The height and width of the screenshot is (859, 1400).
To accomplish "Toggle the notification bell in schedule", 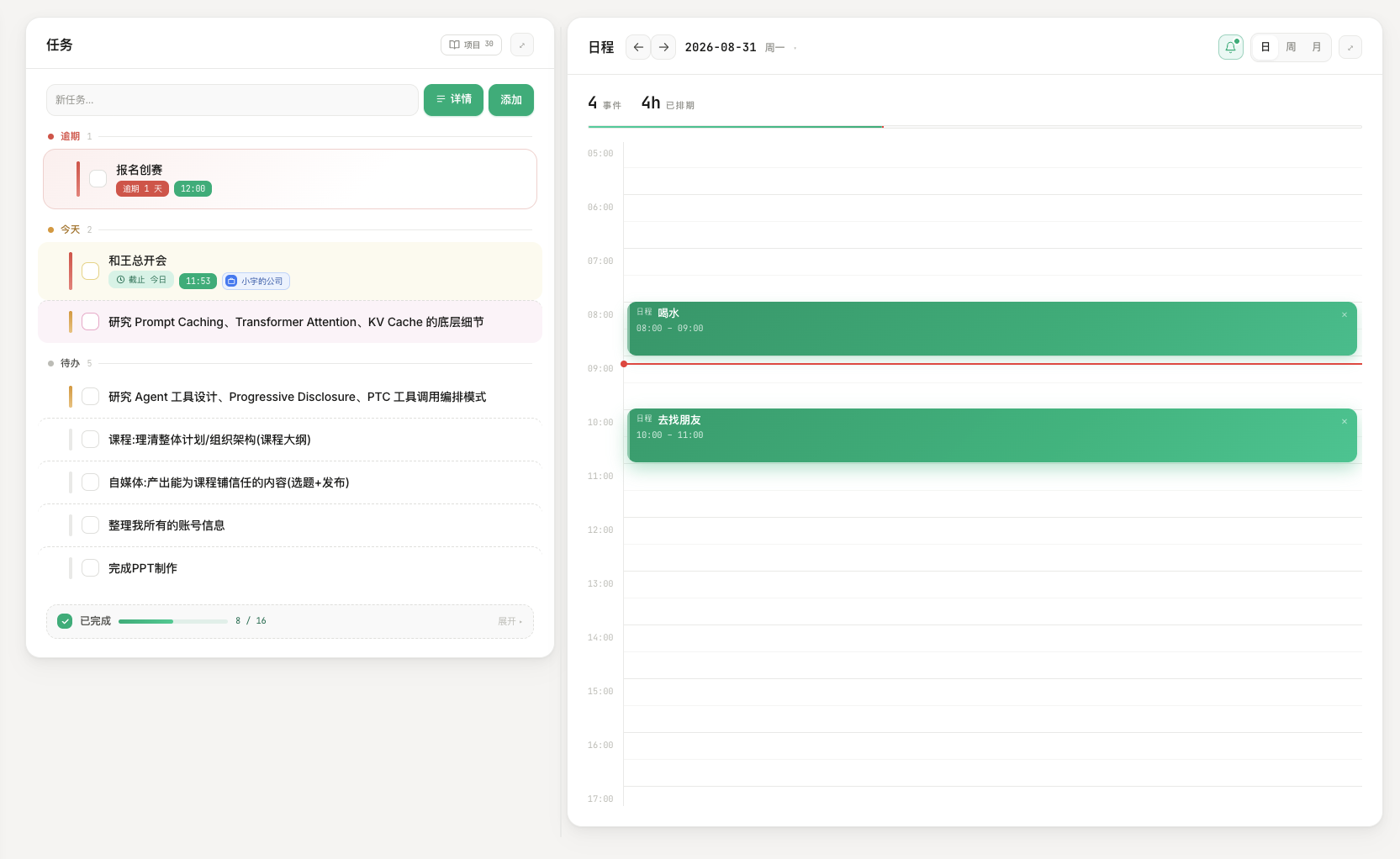I will (x=1231, y=47).
